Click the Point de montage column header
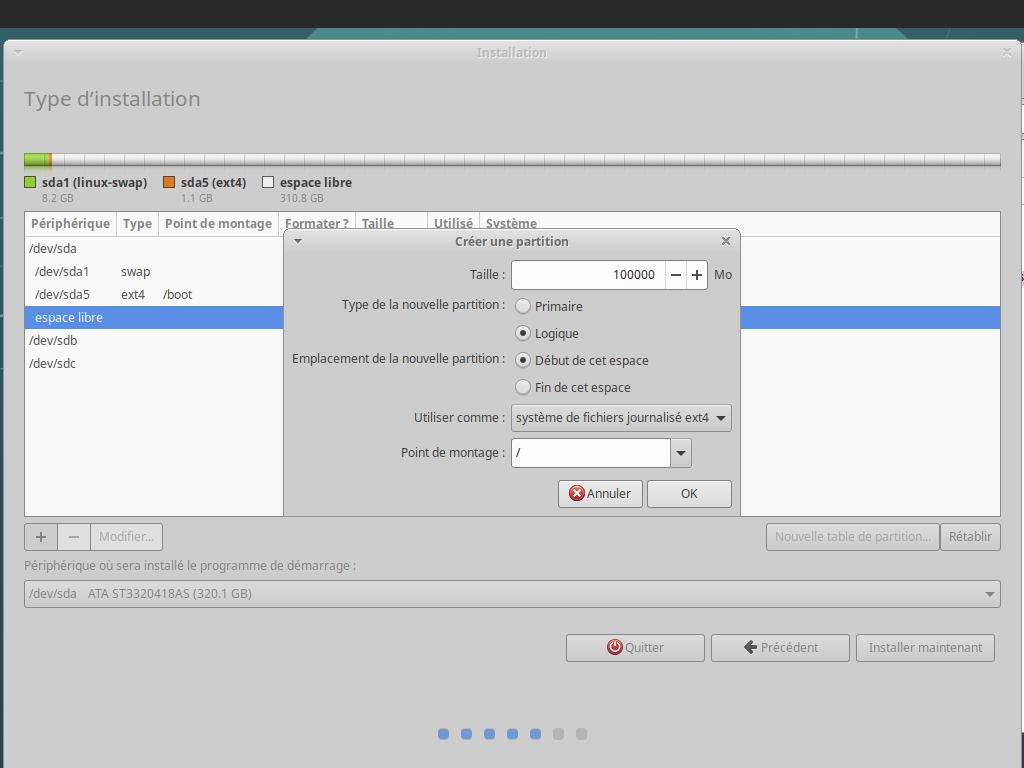This screenshot has width=1024, height=768. click(x=218, y=224)
